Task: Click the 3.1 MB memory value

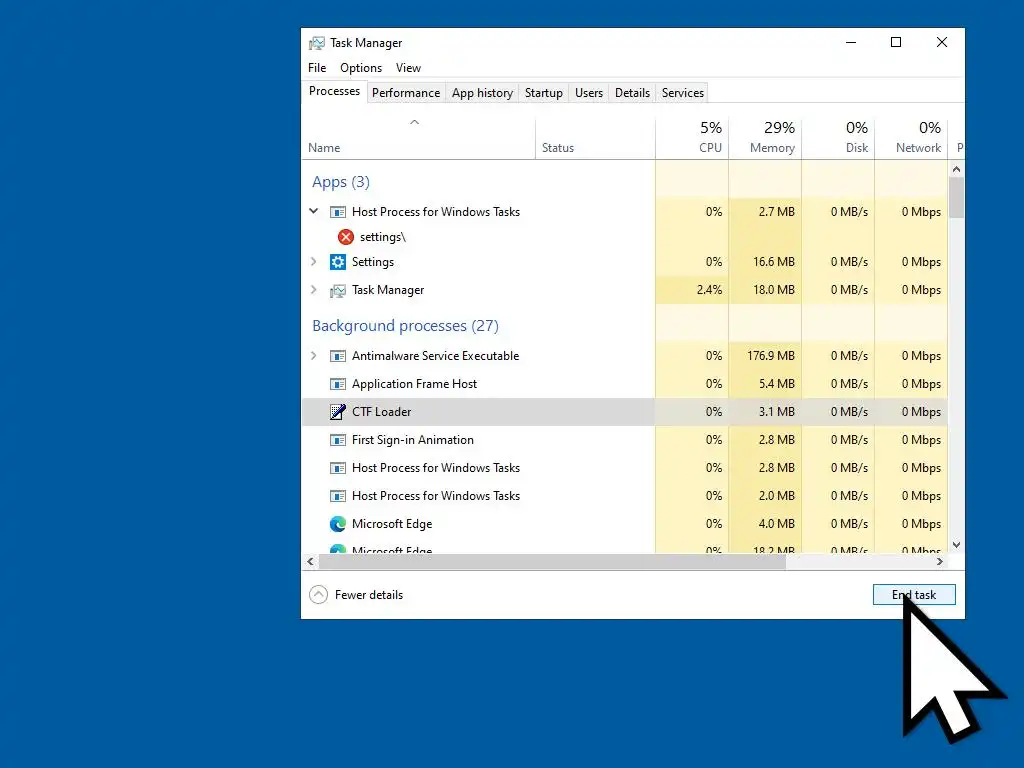Action: 776,412
